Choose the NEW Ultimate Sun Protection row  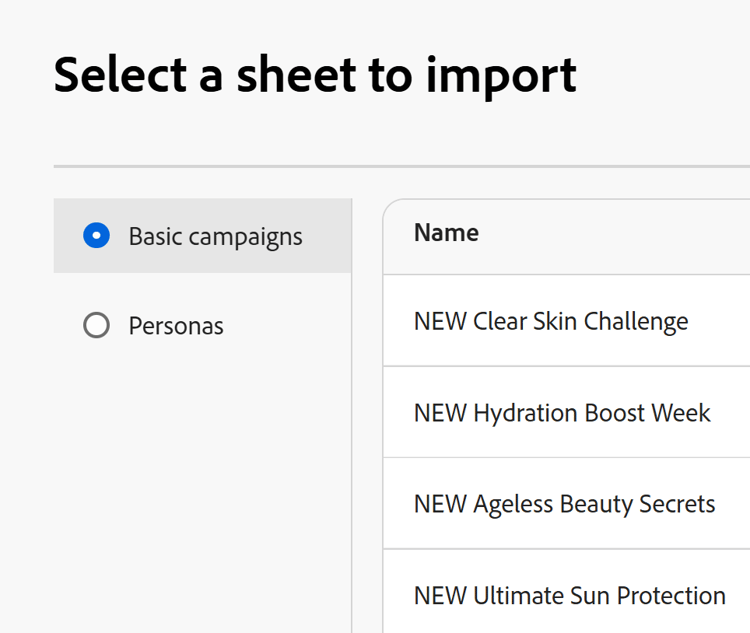(569, 596)
